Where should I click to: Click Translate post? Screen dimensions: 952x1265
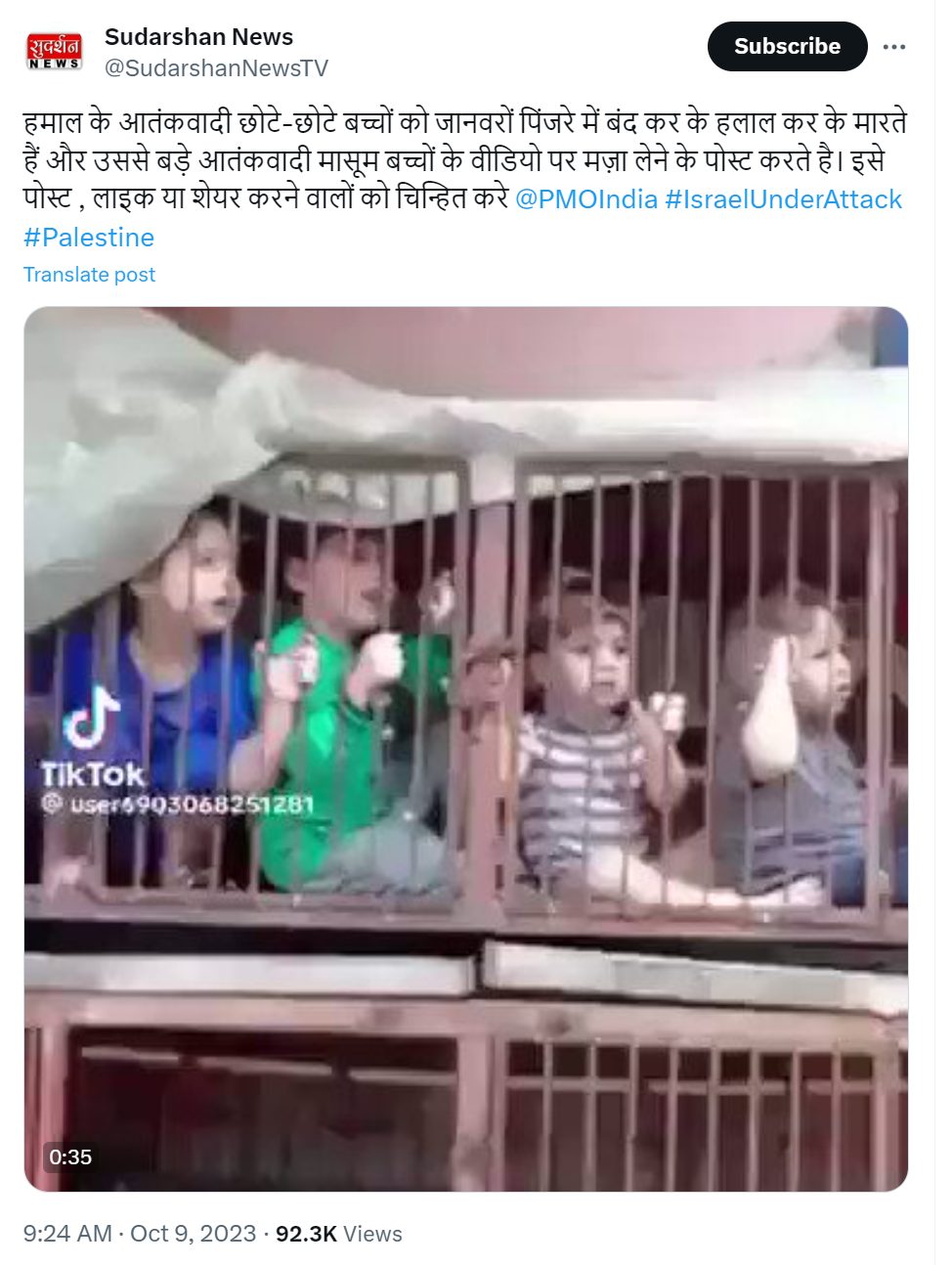pyautogui.click(x=89, y=275)
